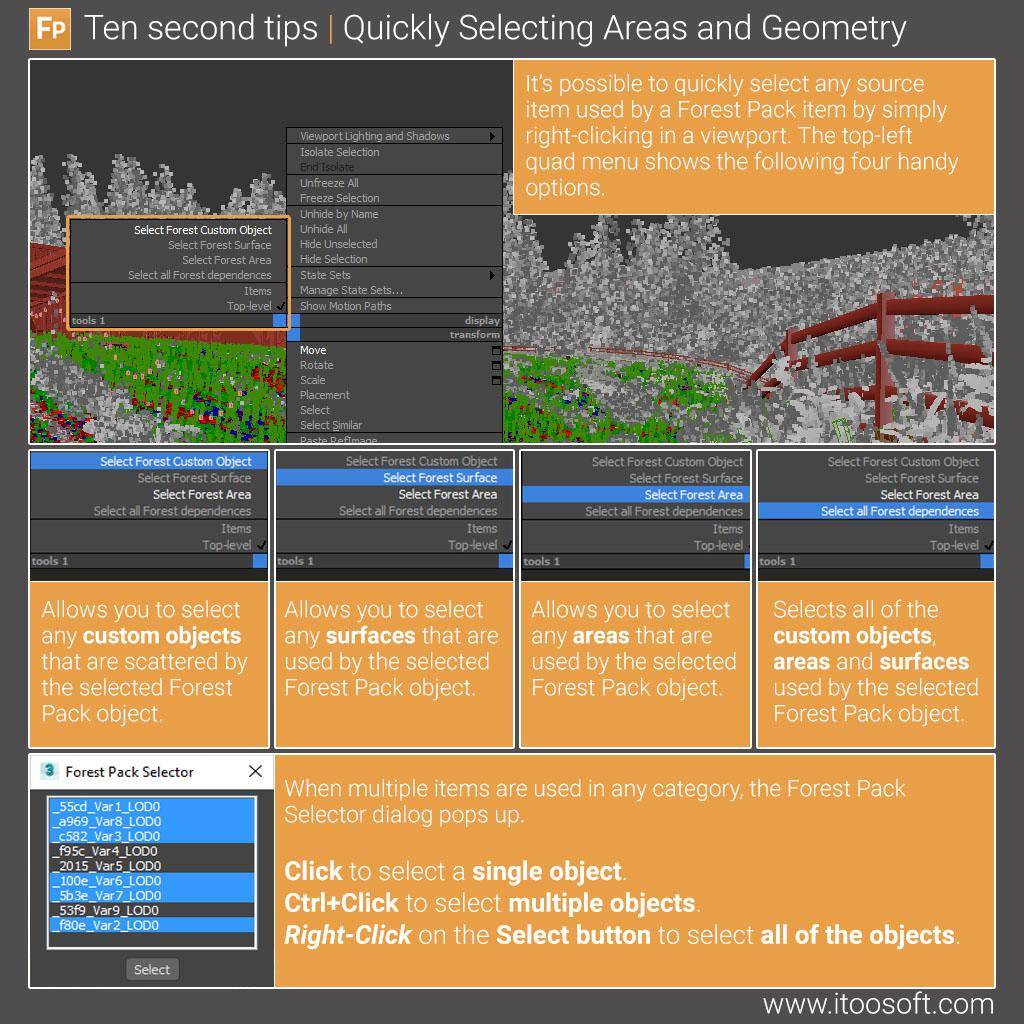The height and width of the screenshot is (1024, 1024).
Task: Toggle Items selection mode in the quad menu
Action: [x=258, y=291]
